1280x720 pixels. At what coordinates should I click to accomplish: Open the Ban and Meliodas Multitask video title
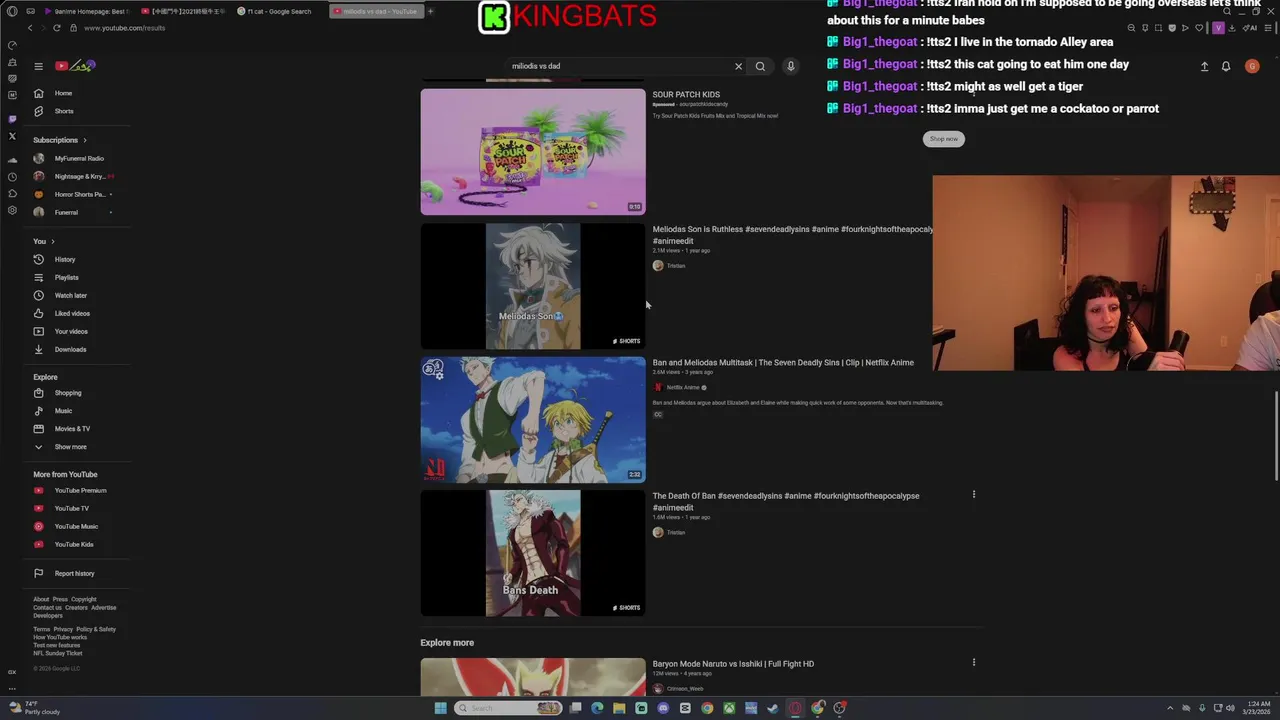point(783,362)
